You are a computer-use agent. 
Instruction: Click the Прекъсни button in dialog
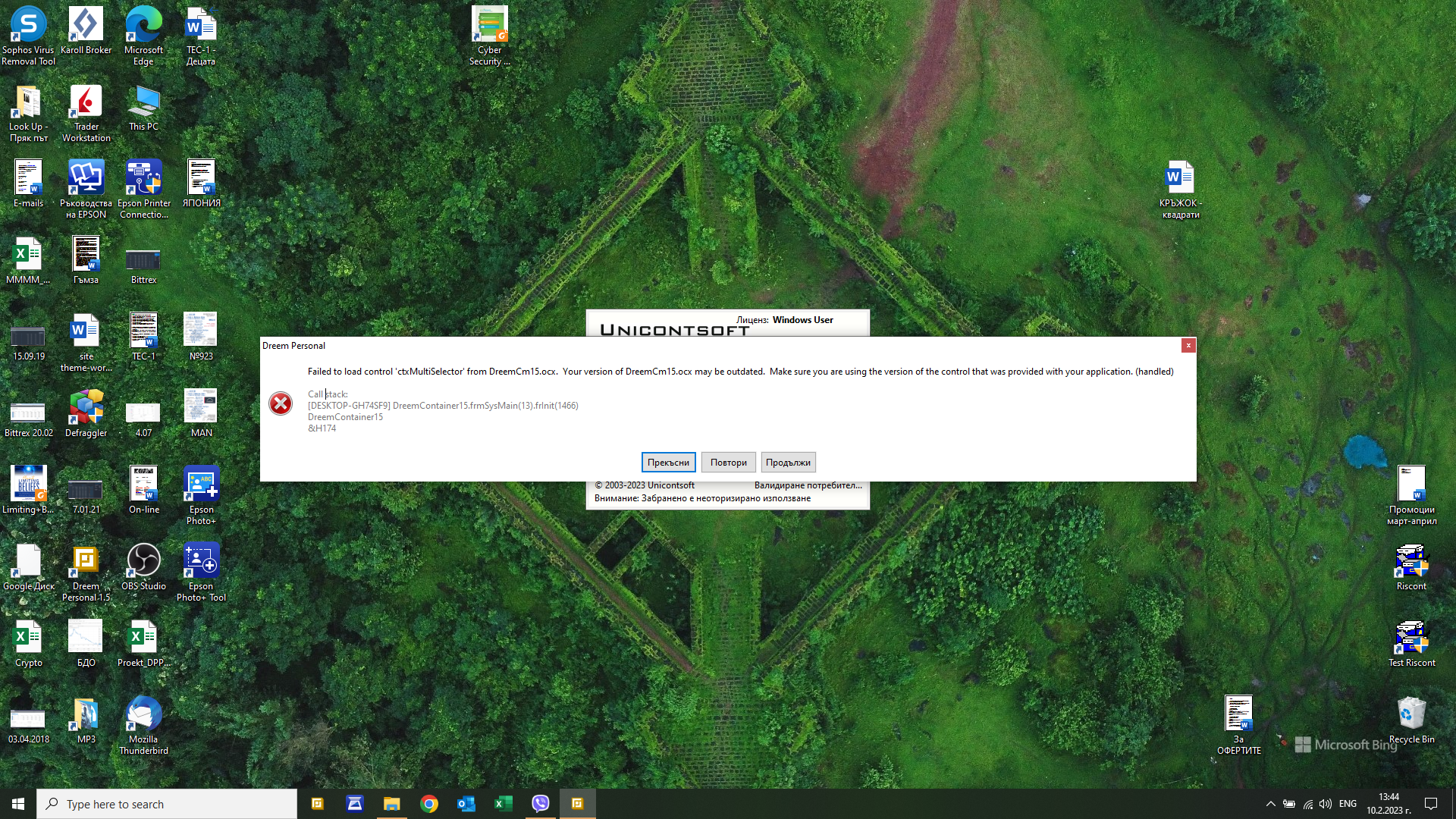click(x=668, y=463)
